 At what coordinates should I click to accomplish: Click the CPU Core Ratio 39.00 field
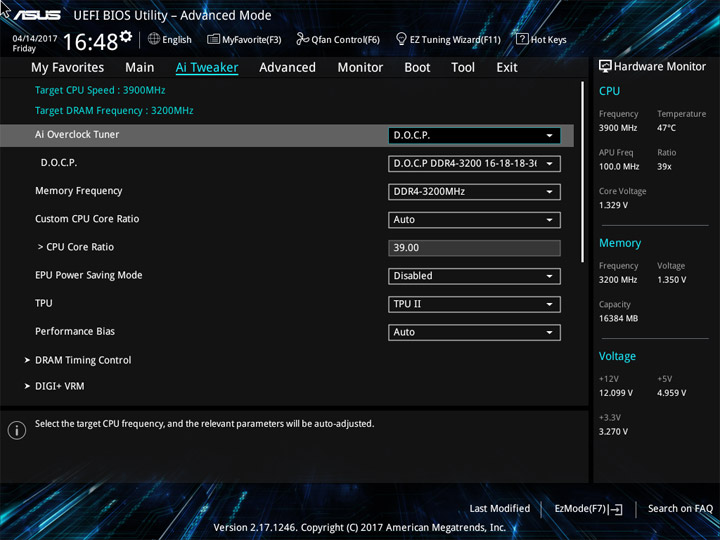[474, 248]
